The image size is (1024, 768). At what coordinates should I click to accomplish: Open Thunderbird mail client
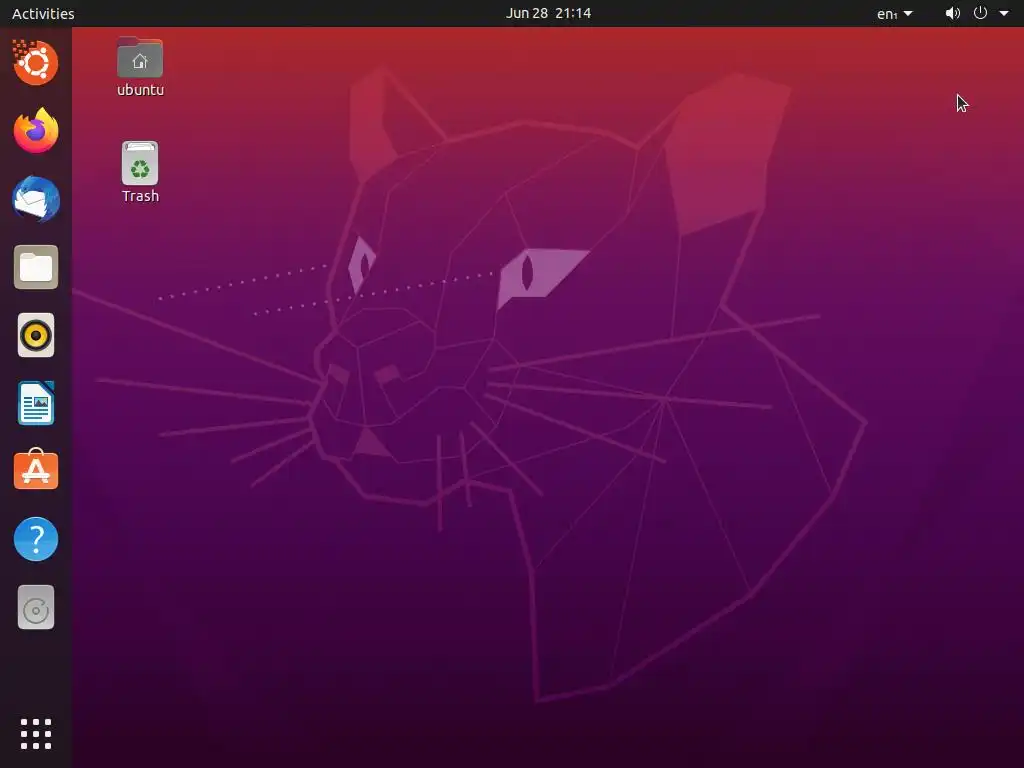tap(36, 199)
